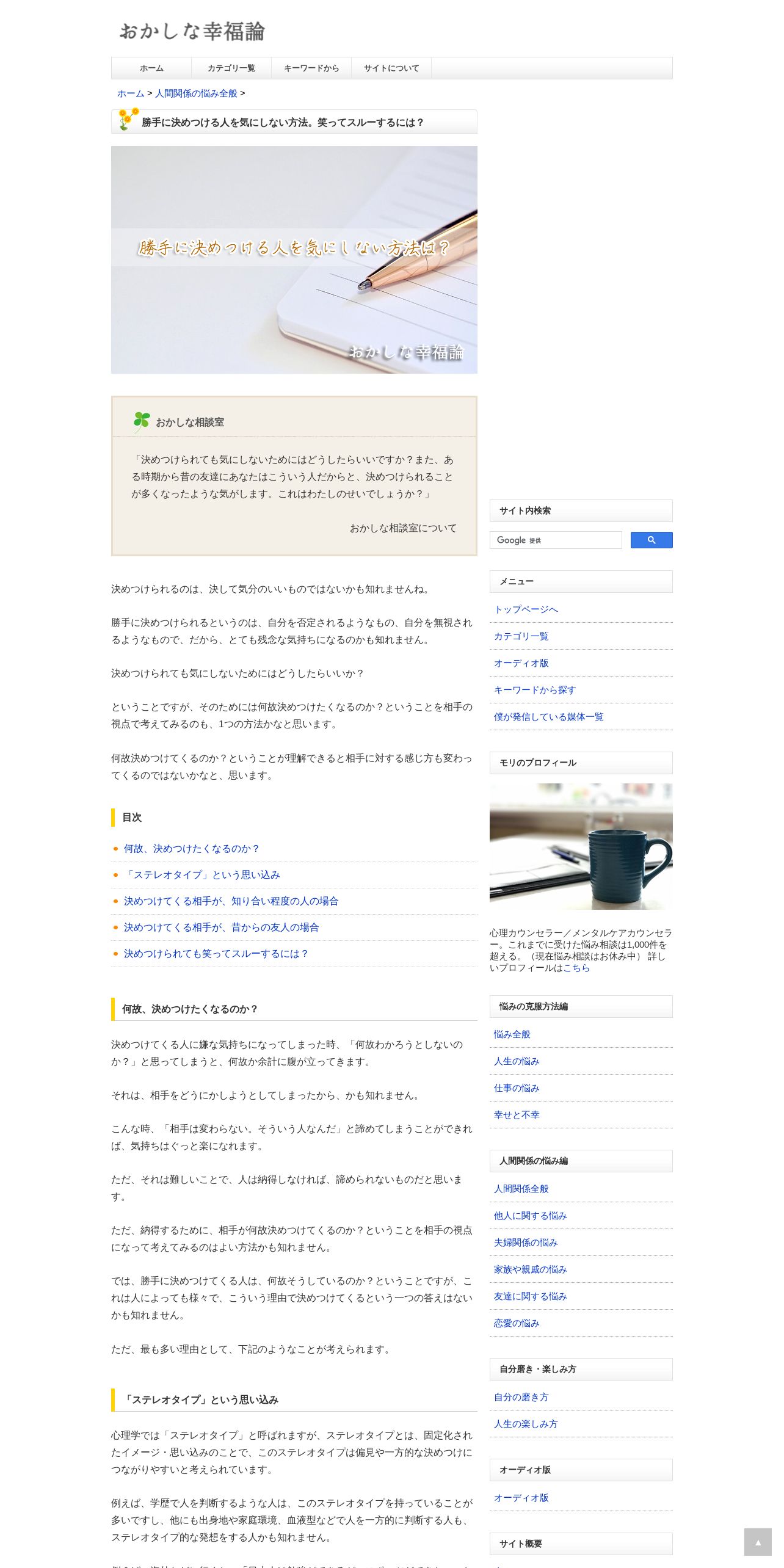Open トップページへ in the sidebar menu

pos(526,609)
